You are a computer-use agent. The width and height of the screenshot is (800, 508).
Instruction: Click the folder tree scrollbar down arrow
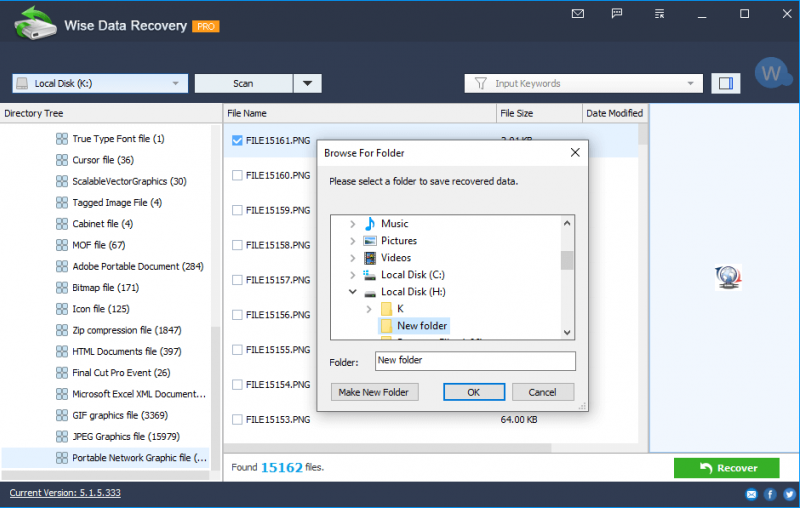[567, 333]
